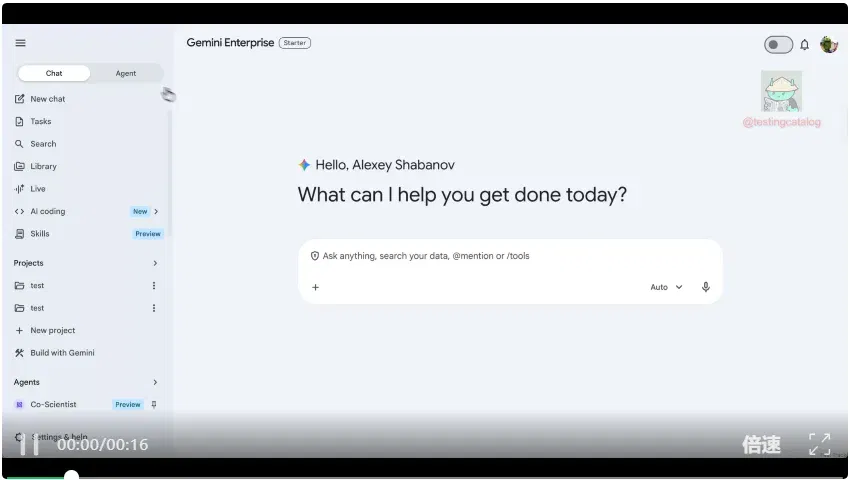
Task: Click the AI coding brackets icon
Action: (x=20, y=212)
